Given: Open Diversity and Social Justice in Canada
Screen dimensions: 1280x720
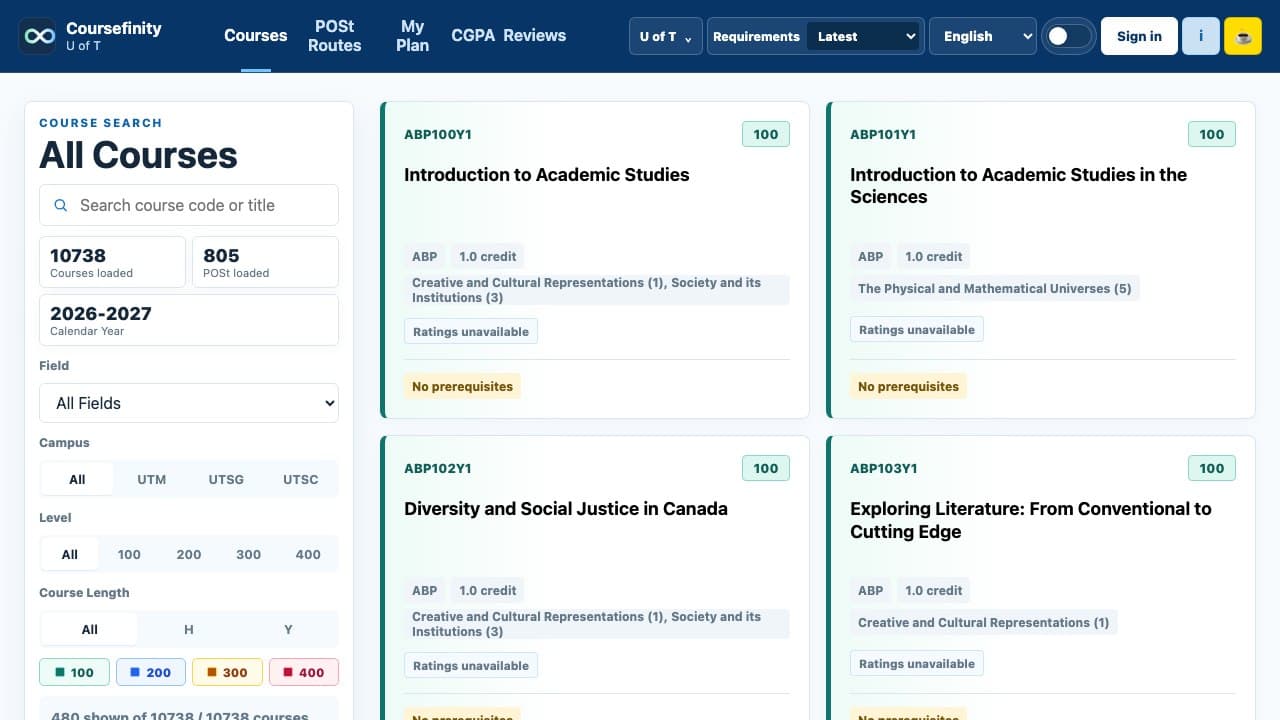Looking at the screenshot, I should click(566, 509).
